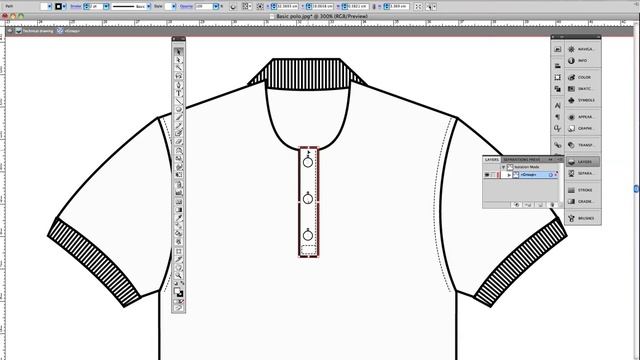Select the Paintbrush tool
The image size is (640, 360).
coord(178,118)
